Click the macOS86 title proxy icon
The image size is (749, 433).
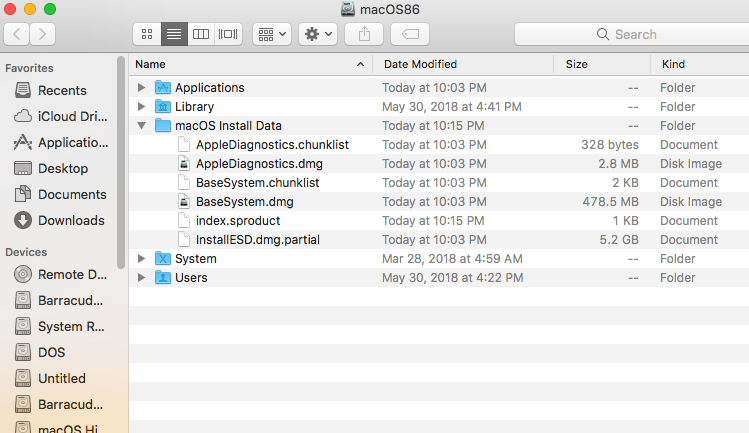tap(348, 9)
